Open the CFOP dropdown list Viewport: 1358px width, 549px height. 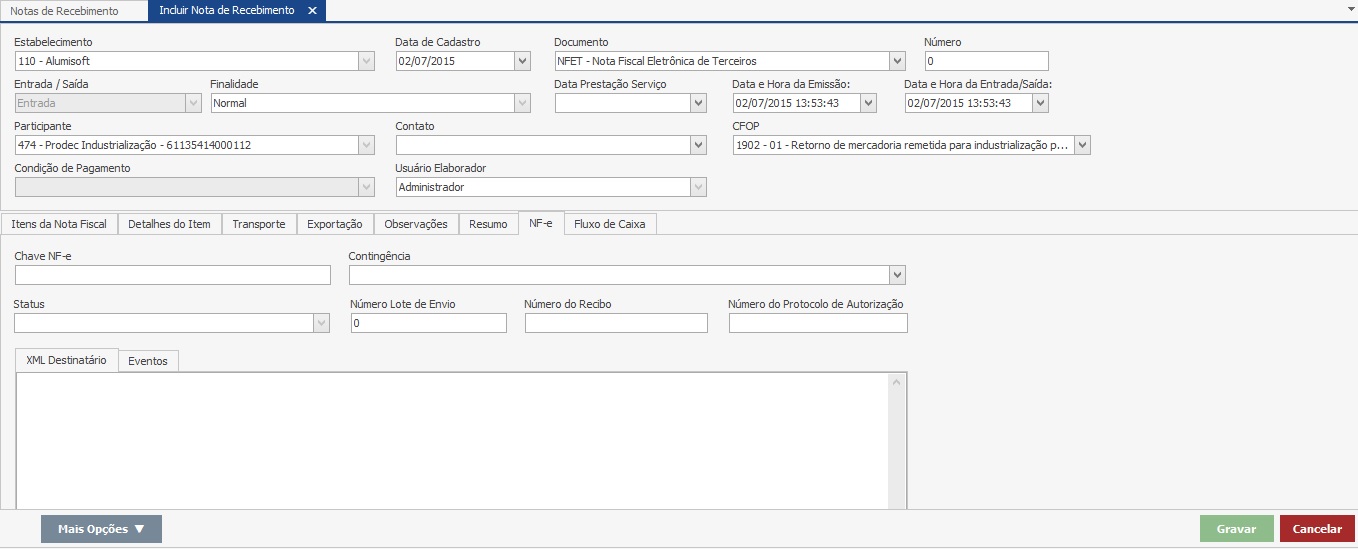[x=1082, y=145]
